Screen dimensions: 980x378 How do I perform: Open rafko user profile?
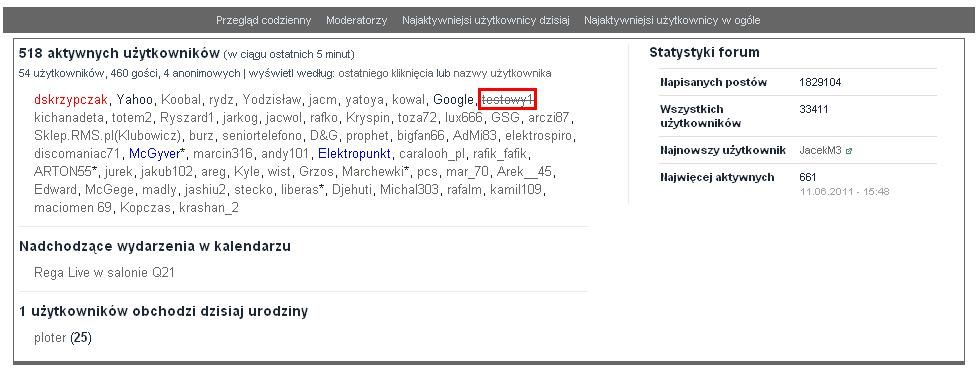(x=324, y=117)
